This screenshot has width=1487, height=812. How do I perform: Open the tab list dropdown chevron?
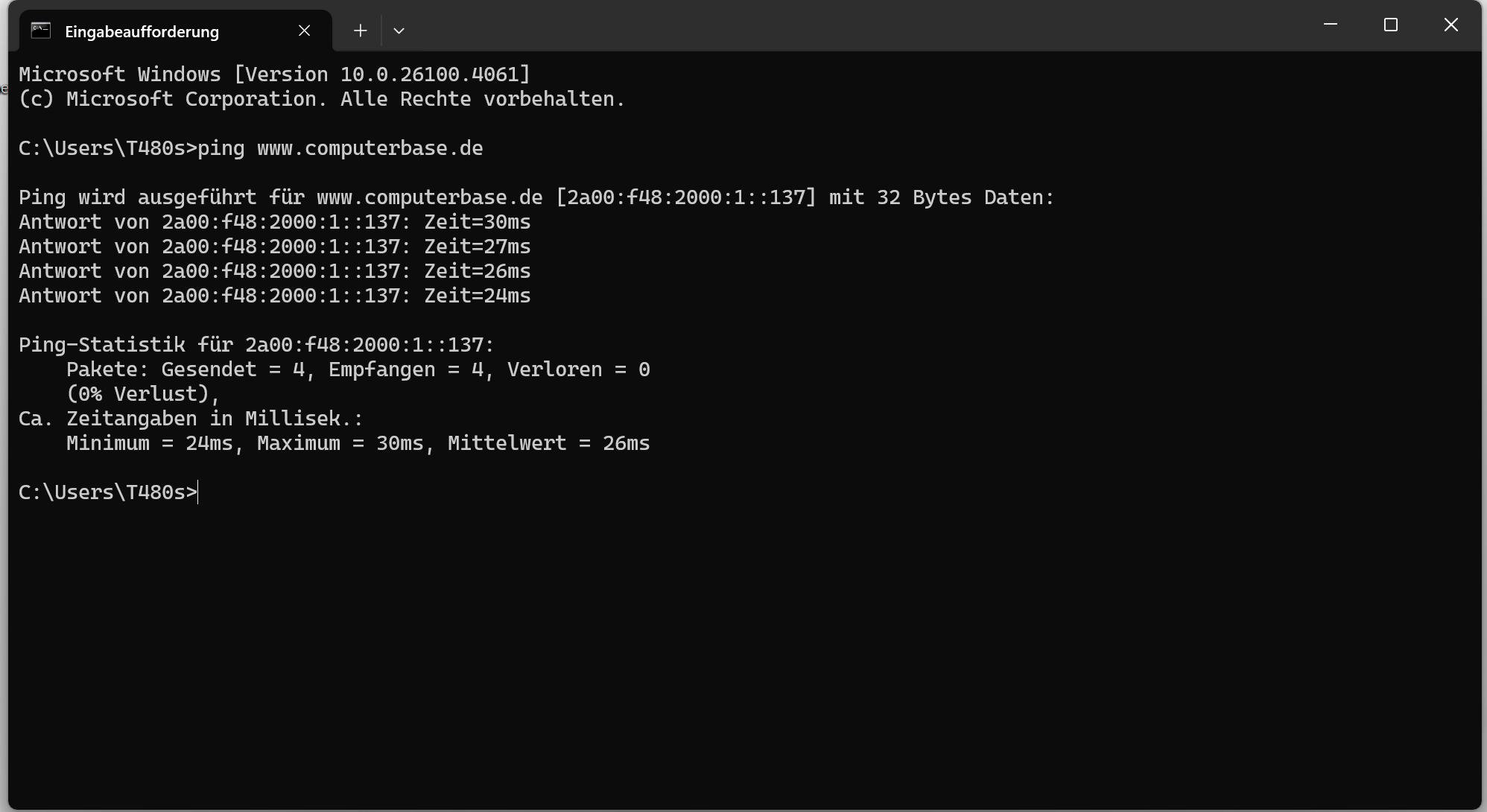pos(399,31)
